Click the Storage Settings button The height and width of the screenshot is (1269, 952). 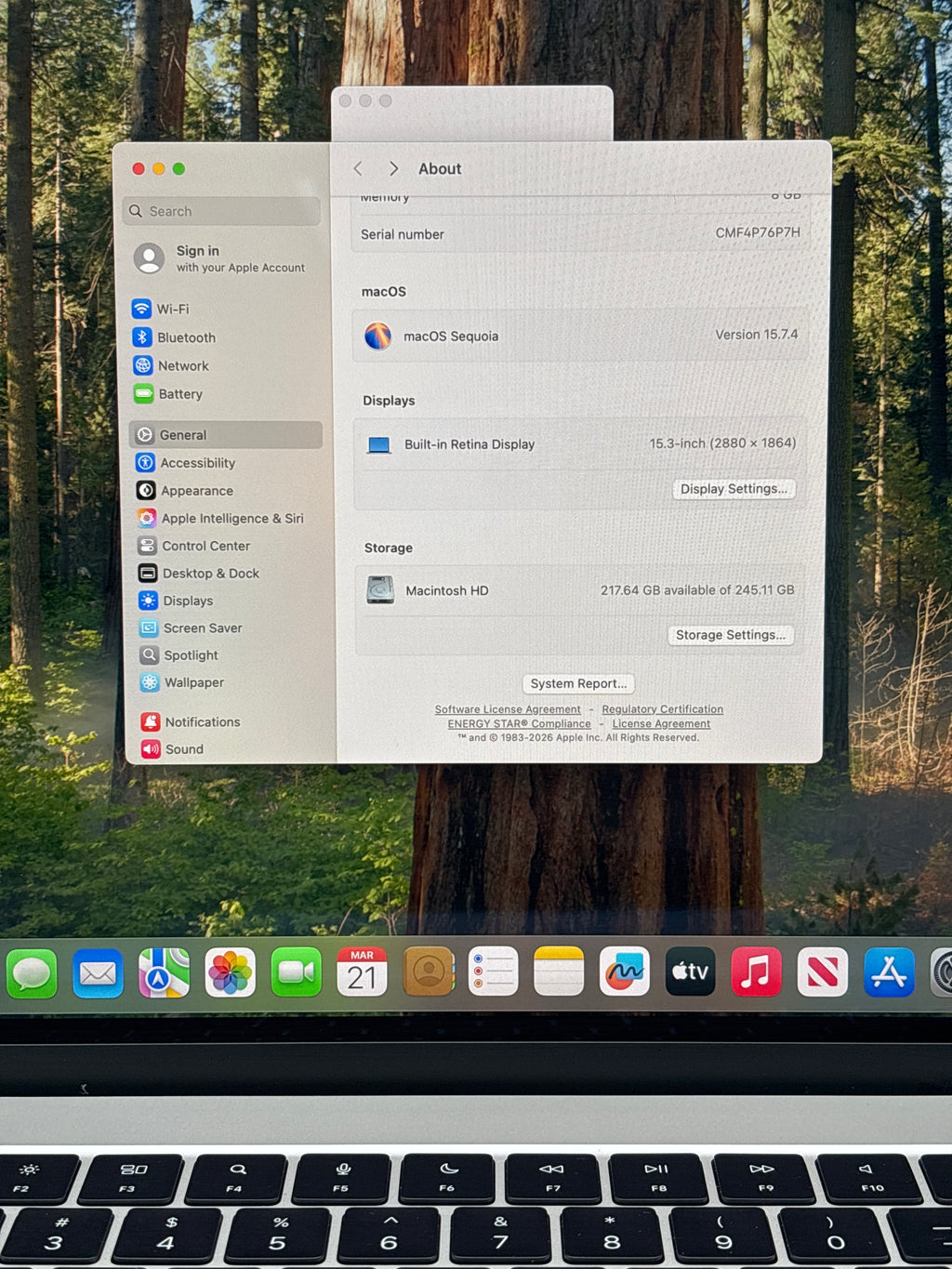(731, 635)
